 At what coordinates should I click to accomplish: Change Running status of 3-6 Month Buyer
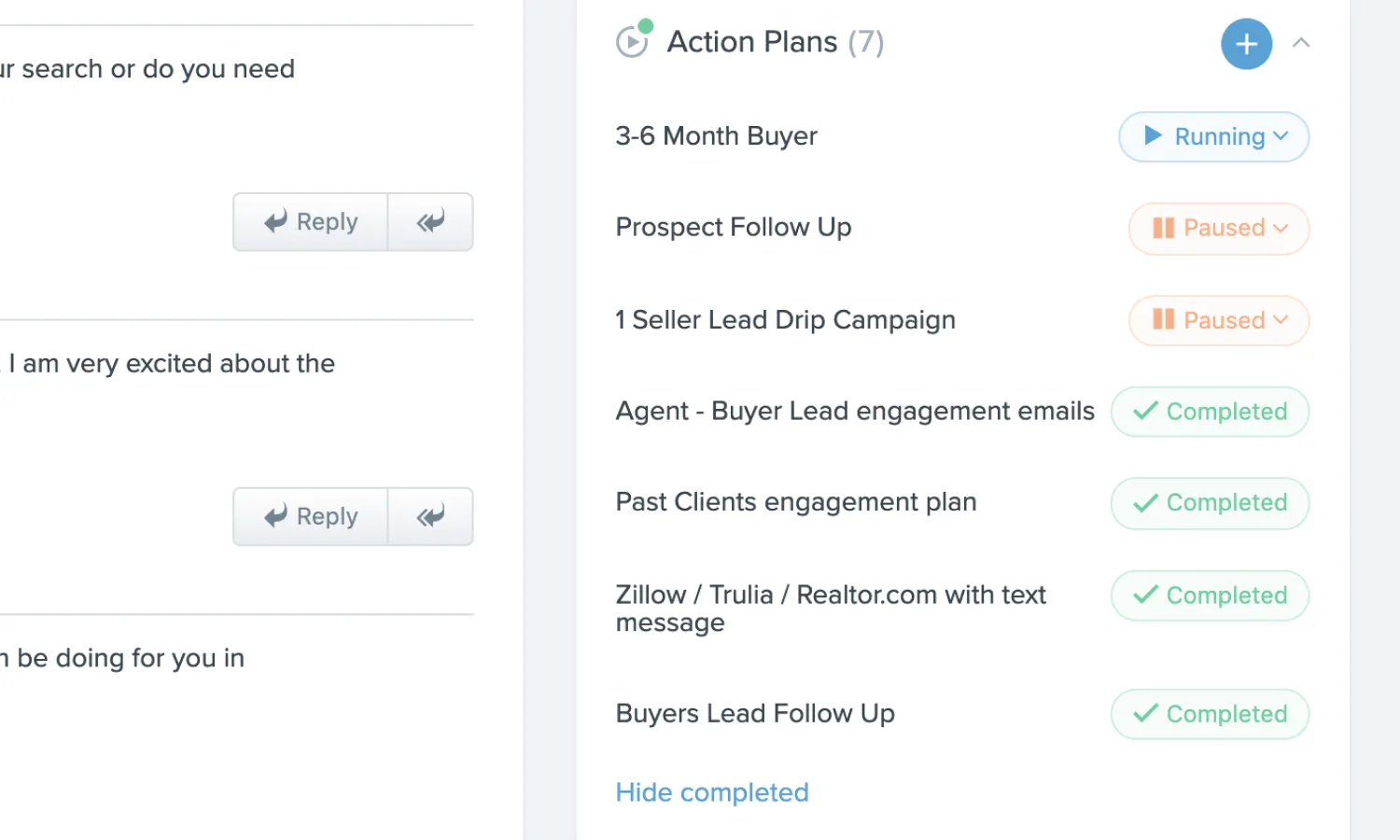click(1213, 136)
